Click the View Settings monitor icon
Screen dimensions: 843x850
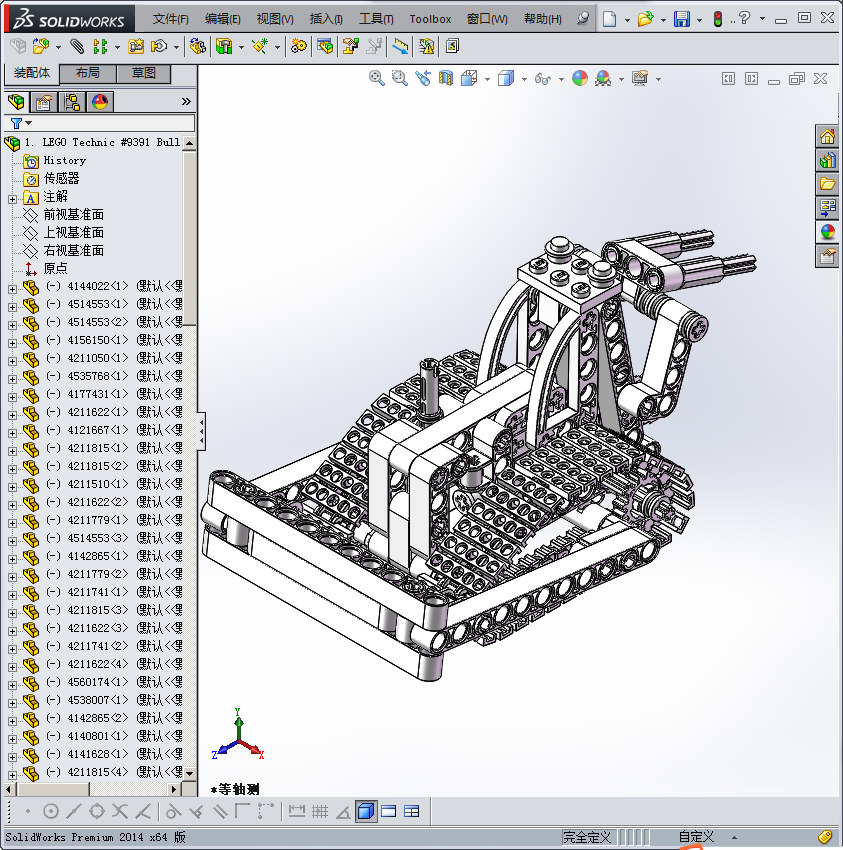tap(640, 79)
